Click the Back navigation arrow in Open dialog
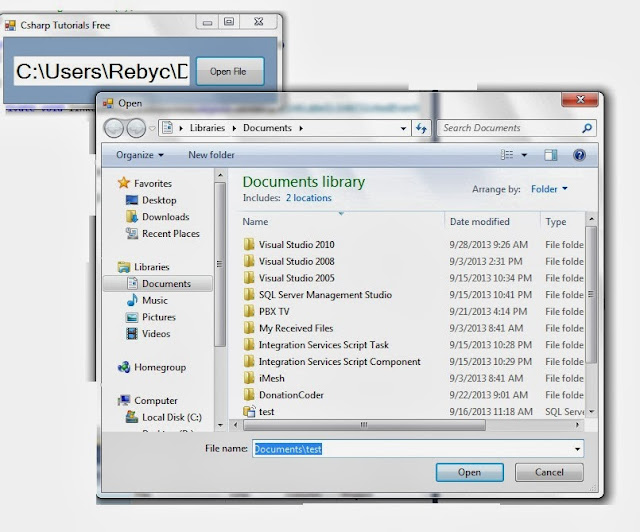 coord(113,128)
